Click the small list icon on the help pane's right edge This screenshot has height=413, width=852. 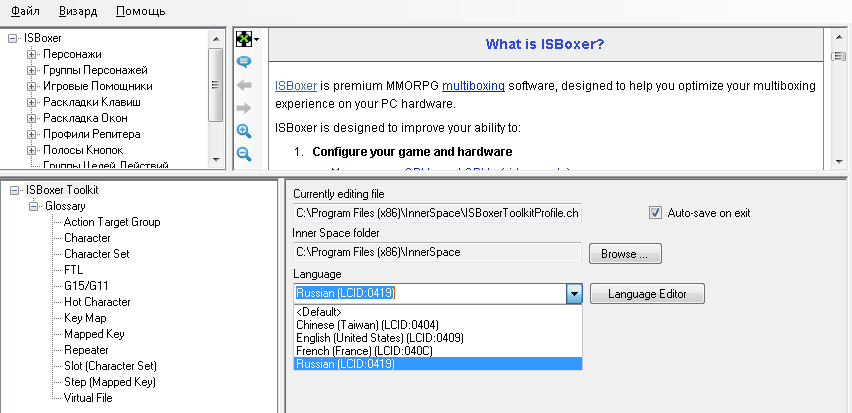838,56
